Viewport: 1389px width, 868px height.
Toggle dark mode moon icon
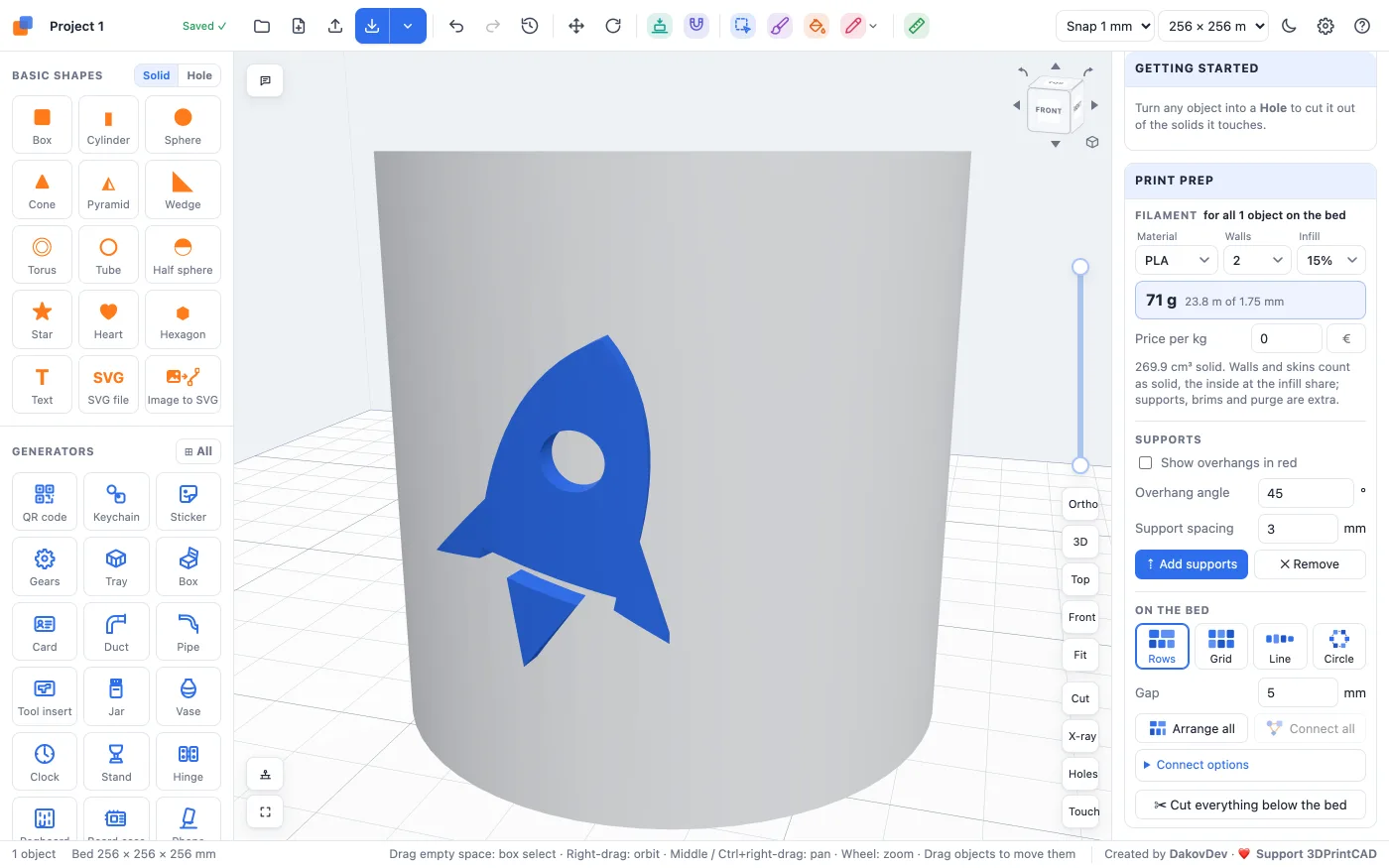coord(1289,26)
